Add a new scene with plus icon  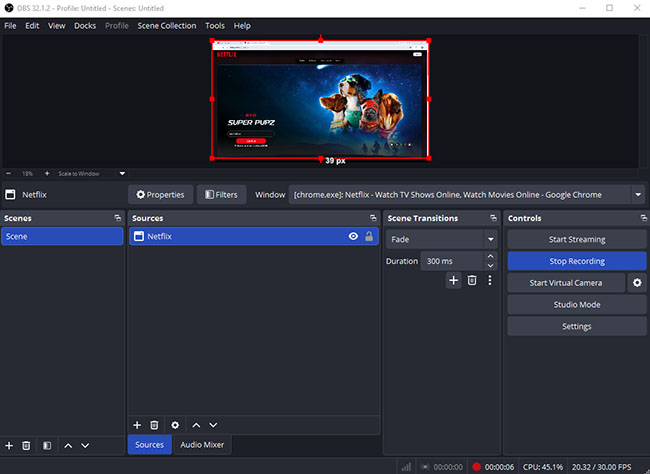(x=9, y=445)
